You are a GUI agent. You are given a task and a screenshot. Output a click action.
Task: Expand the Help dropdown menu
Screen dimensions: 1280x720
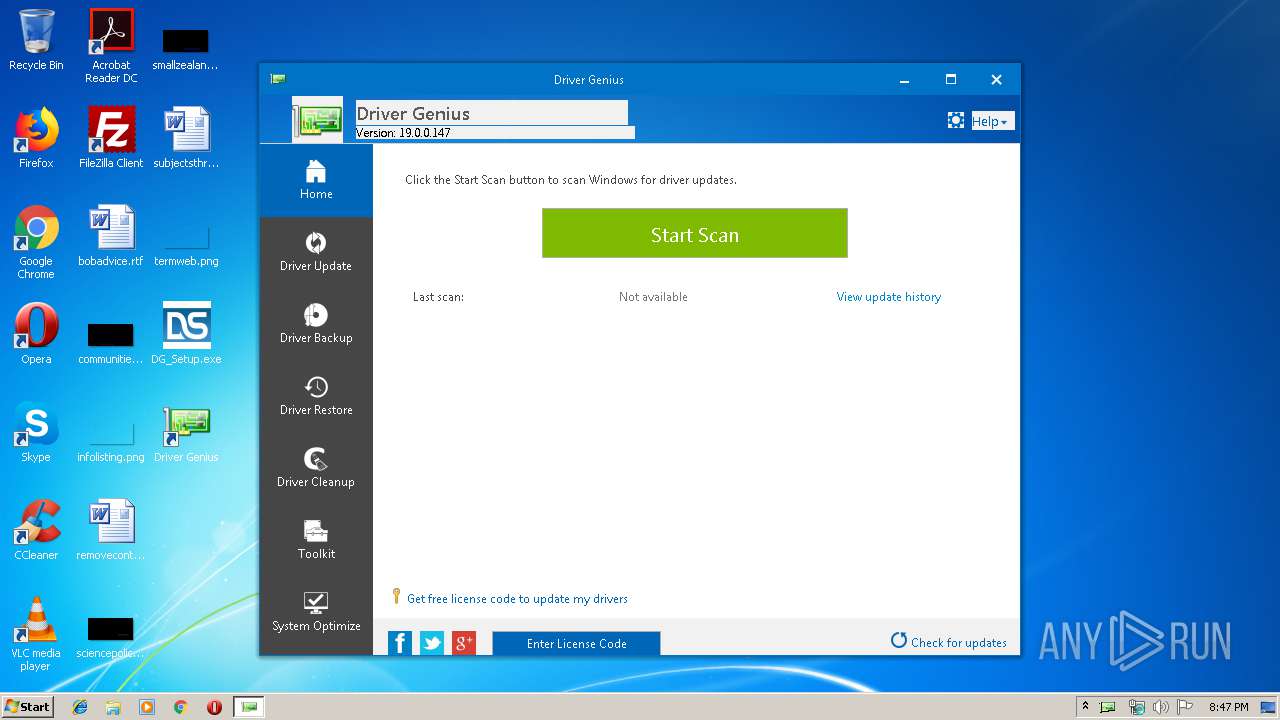[993, 121]
